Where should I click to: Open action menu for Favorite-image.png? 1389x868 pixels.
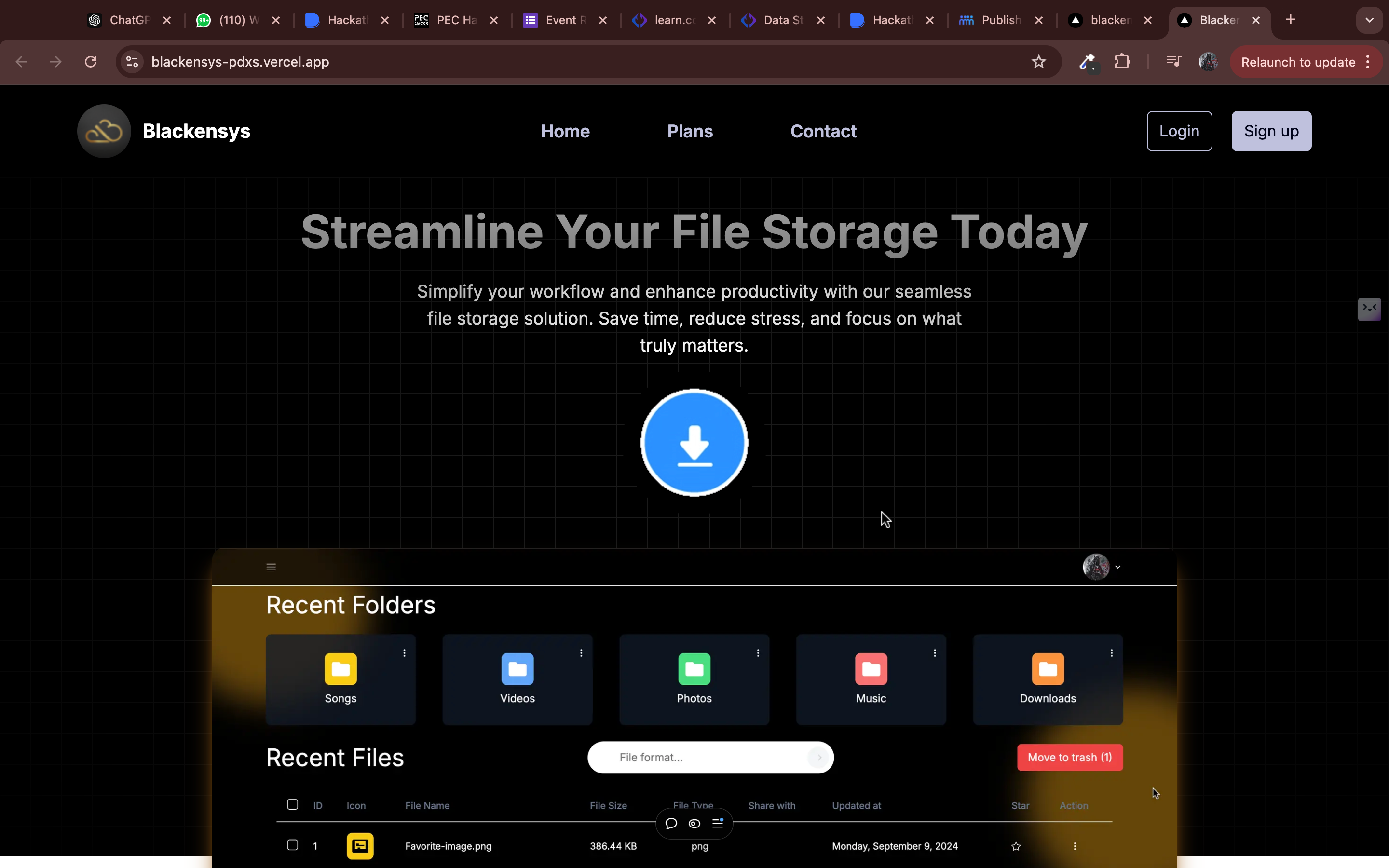tap(1075, 846)
